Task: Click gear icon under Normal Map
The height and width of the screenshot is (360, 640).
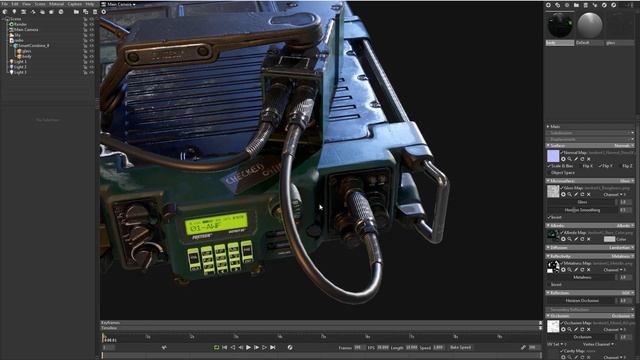Action: pyautogui.click(x=563, y=159)
